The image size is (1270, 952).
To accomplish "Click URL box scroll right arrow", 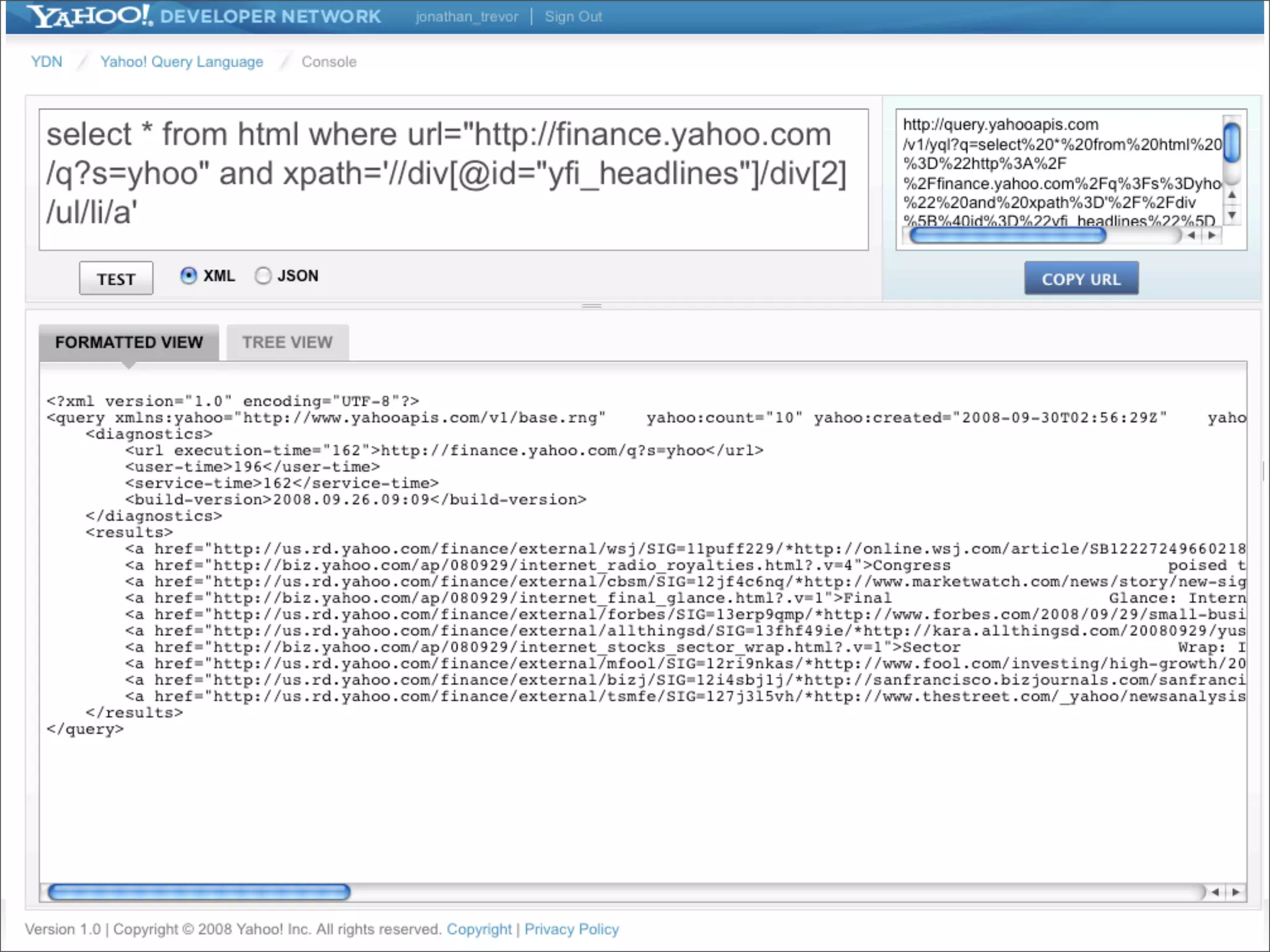I will (1212, 236).
